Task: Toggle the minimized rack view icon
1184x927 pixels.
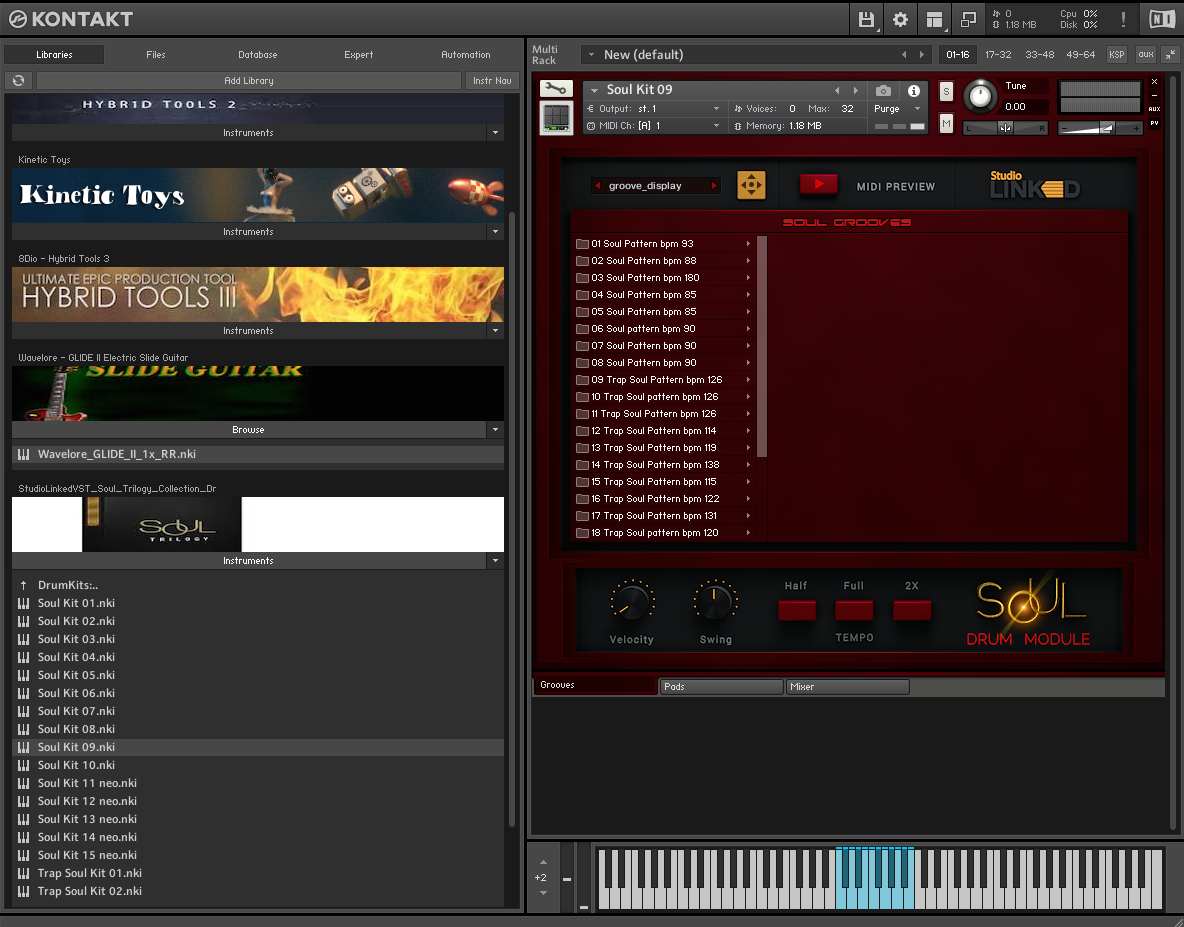Action: 968,20
